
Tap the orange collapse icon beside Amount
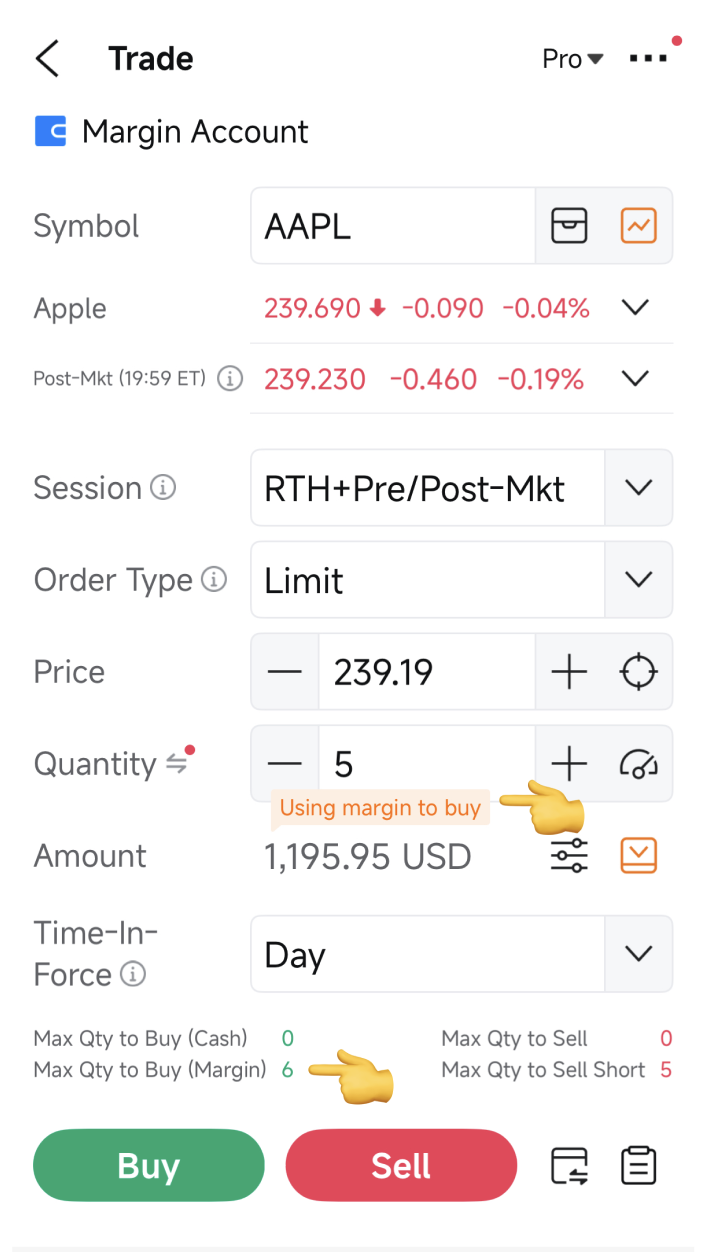pyautogui.click(x=638, y=855)
